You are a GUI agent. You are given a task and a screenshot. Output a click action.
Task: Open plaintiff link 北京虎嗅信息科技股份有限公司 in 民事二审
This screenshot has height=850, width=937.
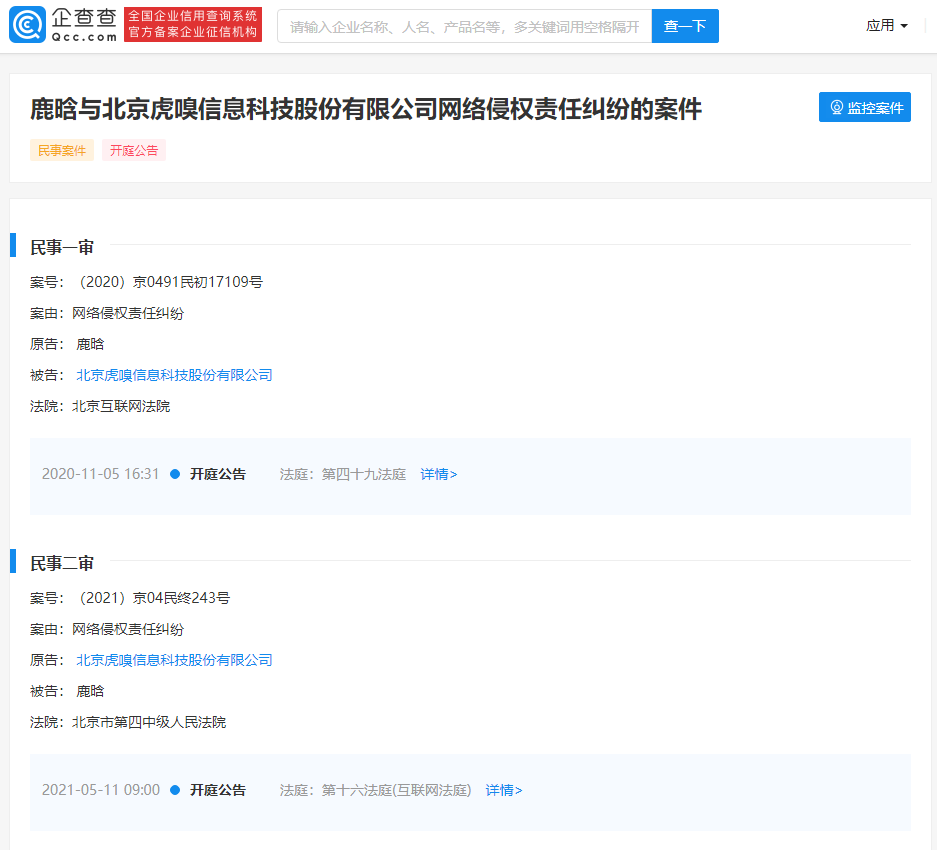coord(174,661)
